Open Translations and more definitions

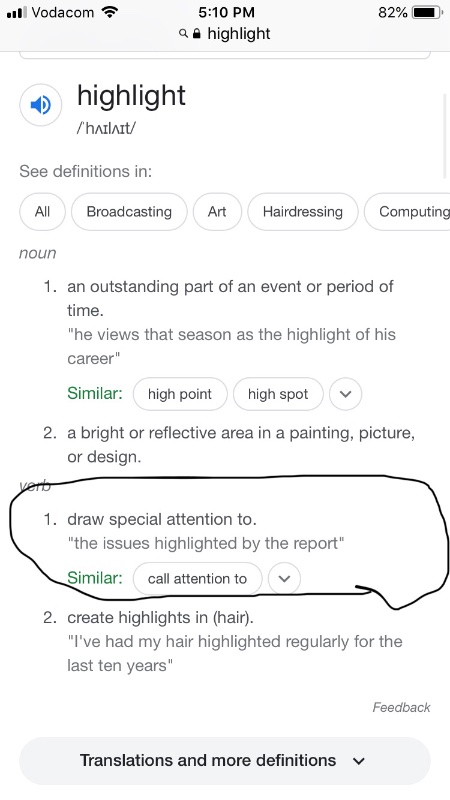(x=224, y=761)
